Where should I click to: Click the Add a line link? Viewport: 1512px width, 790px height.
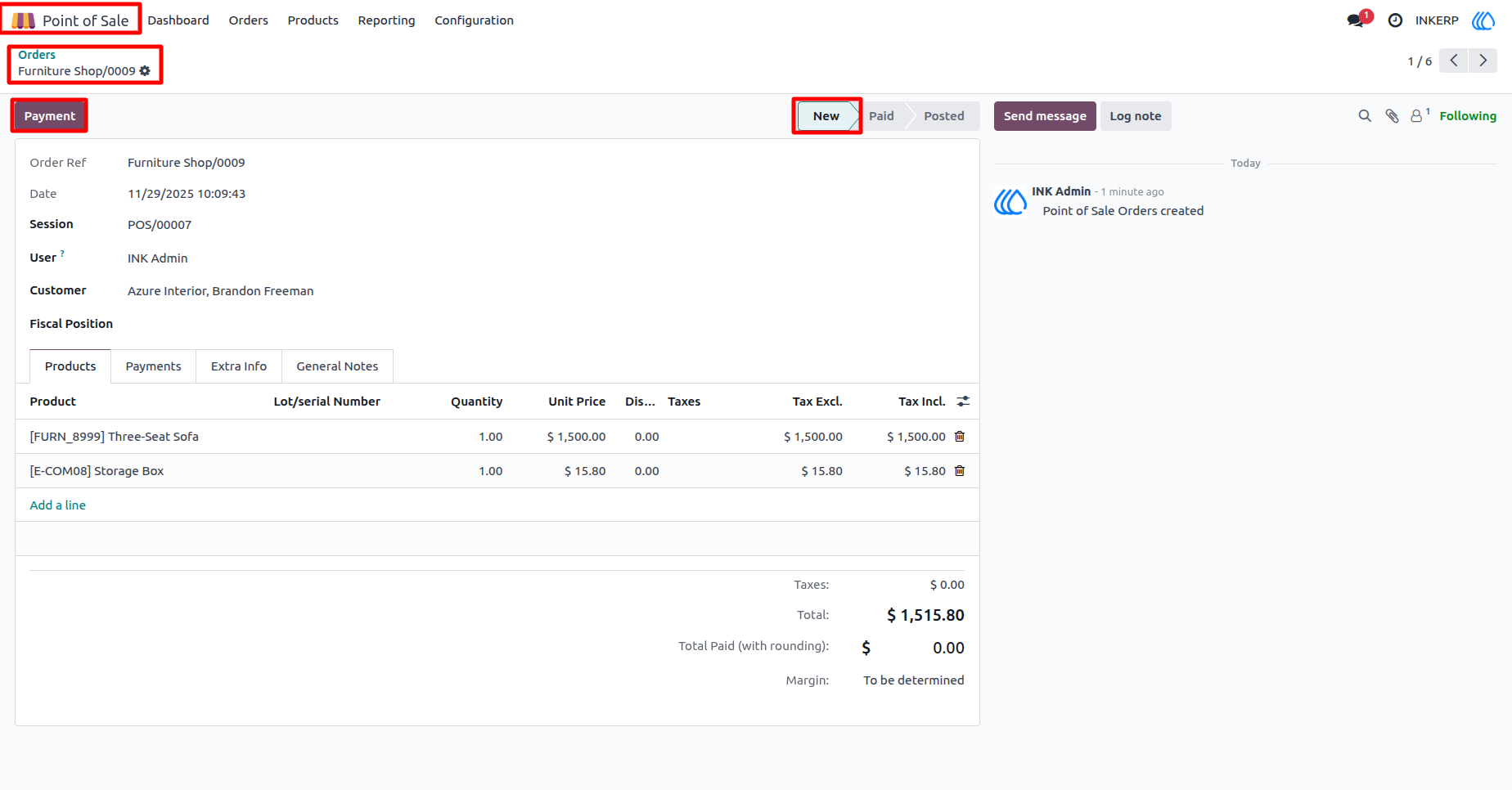click(57, 505)
